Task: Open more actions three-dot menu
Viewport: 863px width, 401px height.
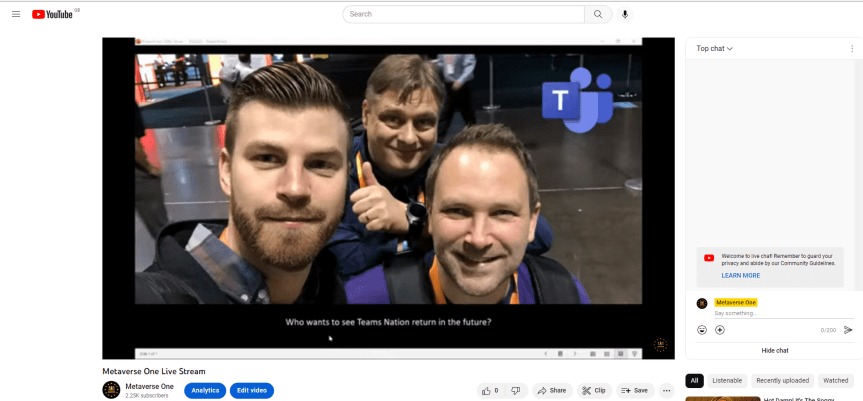Action: click(666, 390)
